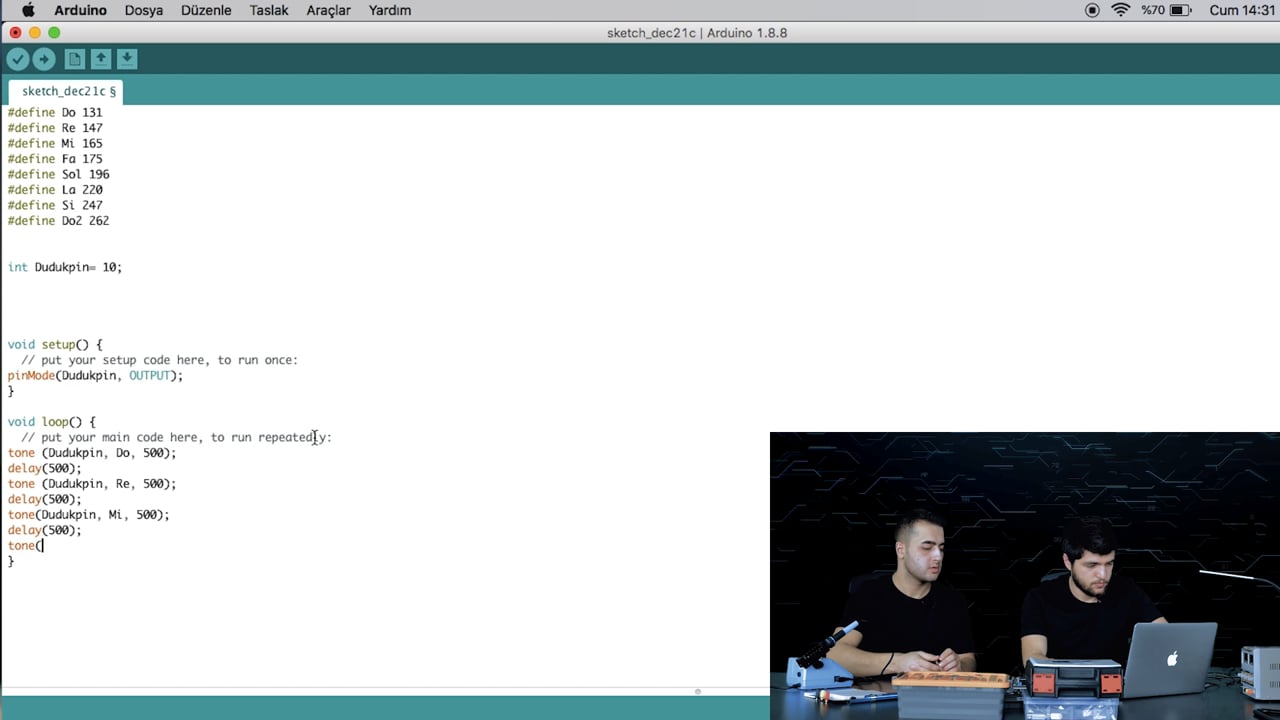
Task: Click the '#define La 220' line
Action: [x=55, y=190]
